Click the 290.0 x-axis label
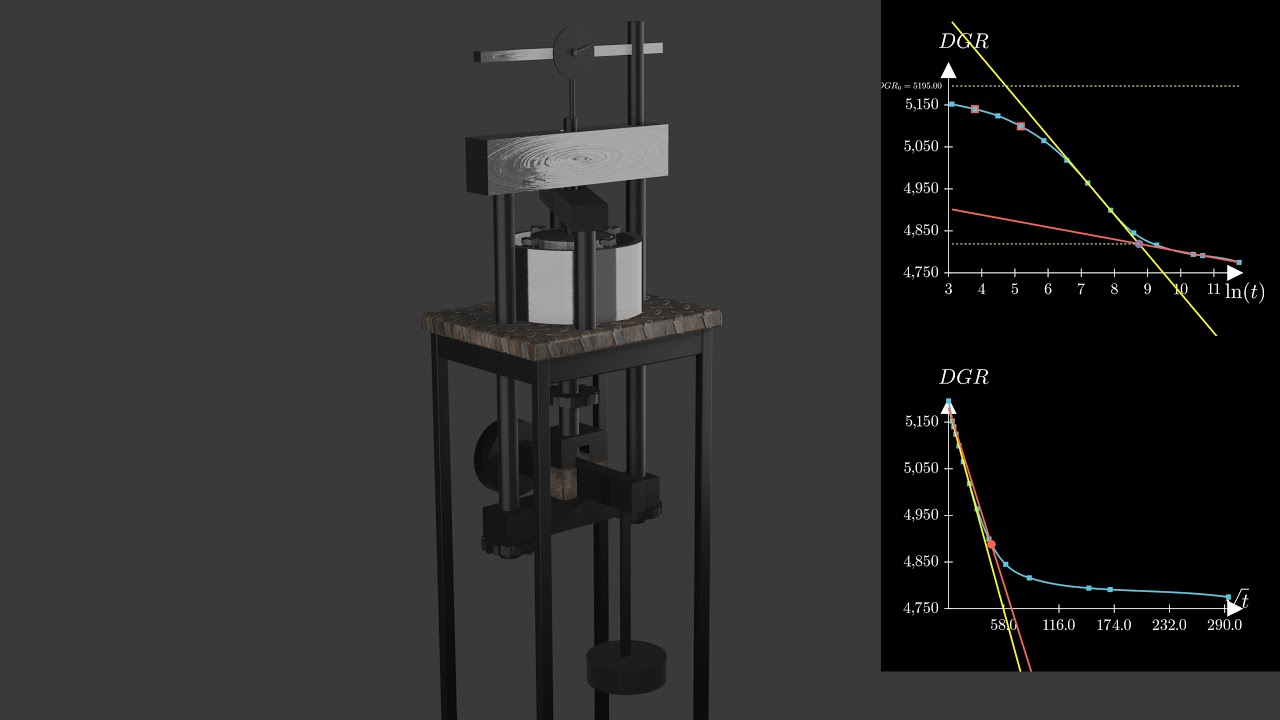This screenshot has width=1280, height=720. point(1224,625)
